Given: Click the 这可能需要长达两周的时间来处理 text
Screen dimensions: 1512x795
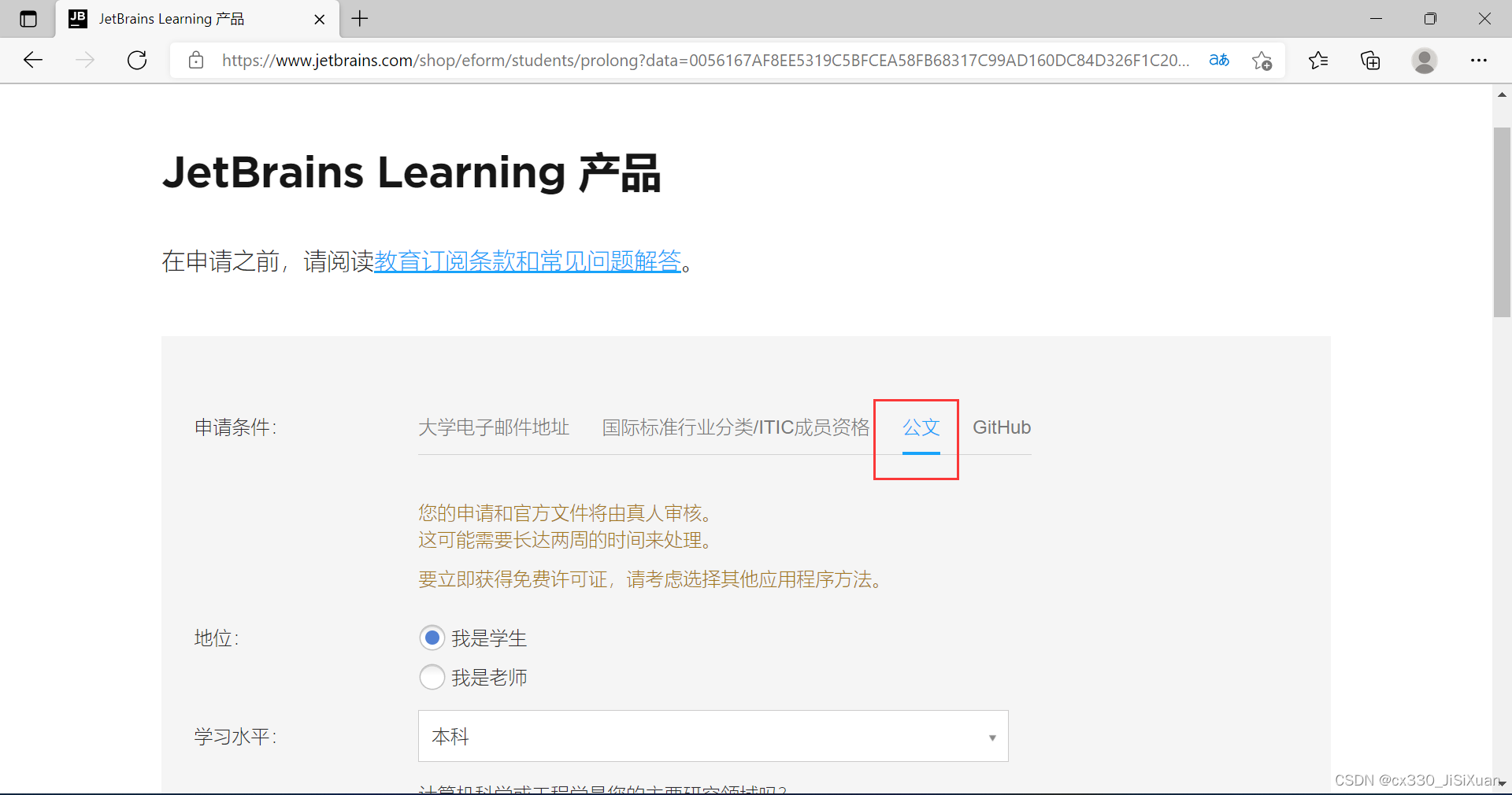Looking at the screenshot, I should click(565, 540).
